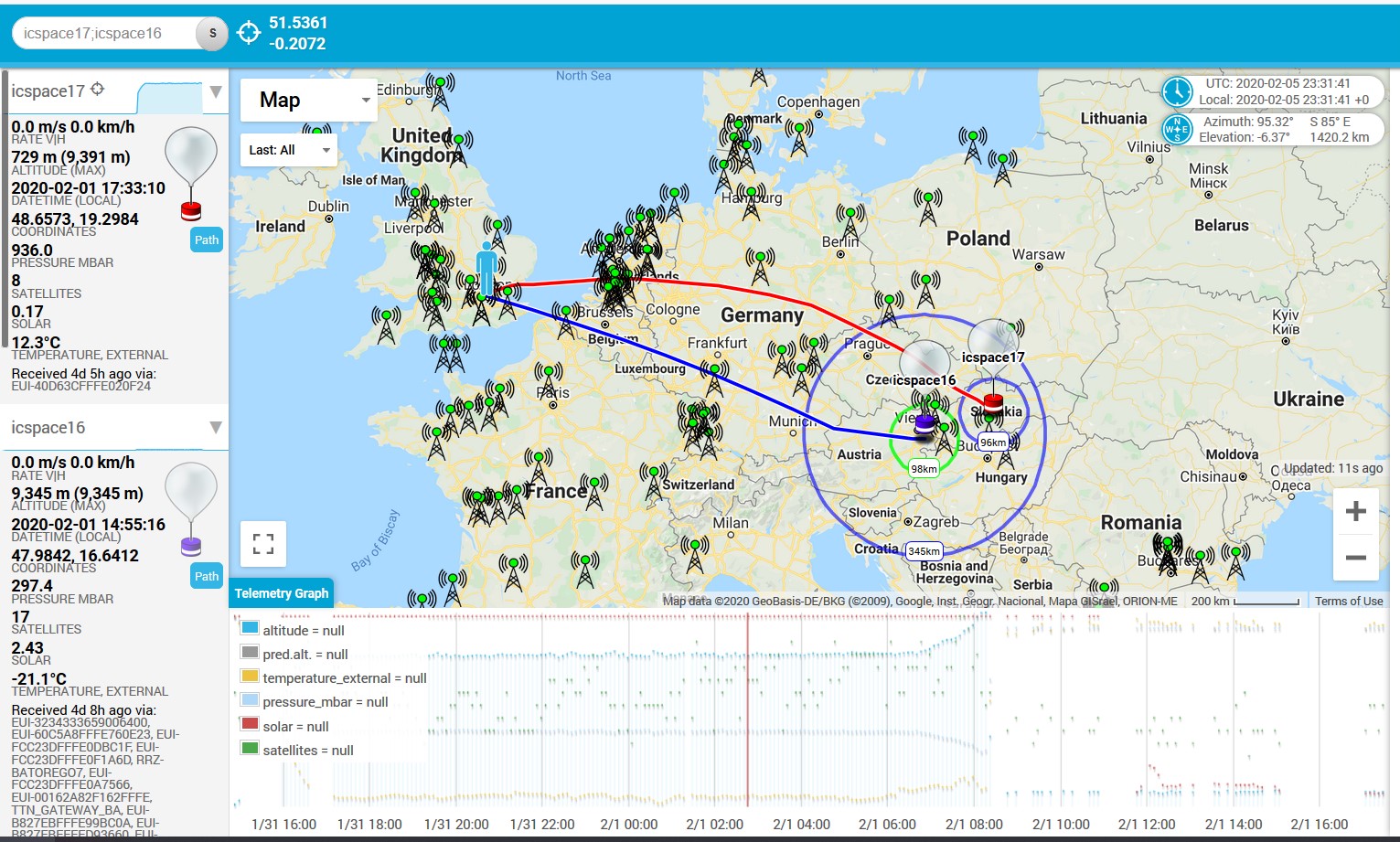1400x842 pixels.
Task: Focus the callsign search field
Action: [x=105, y=34]
